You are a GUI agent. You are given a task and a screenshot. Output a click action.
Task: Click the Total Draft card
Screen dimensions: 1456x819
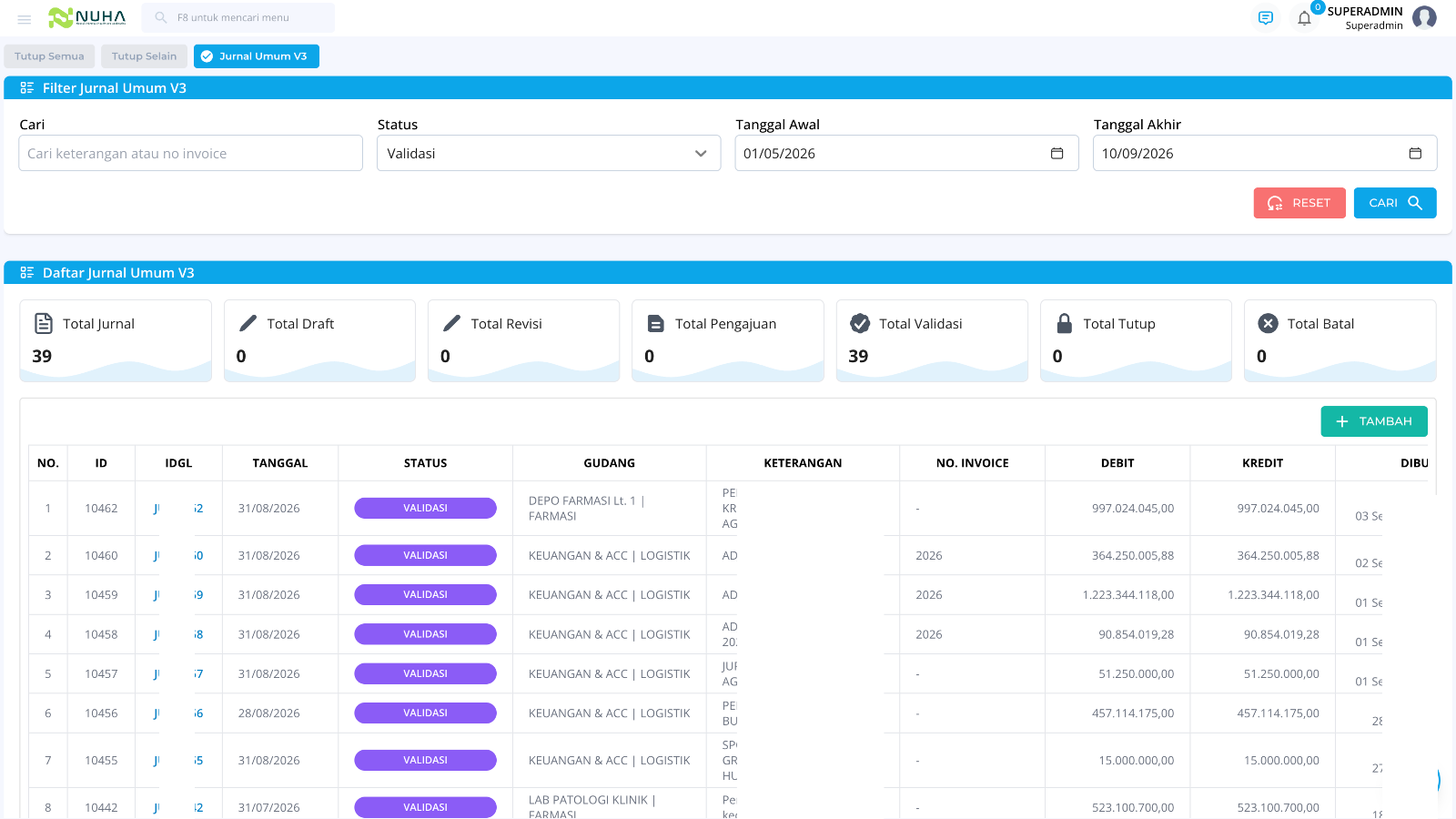click(x=319, y=340)
